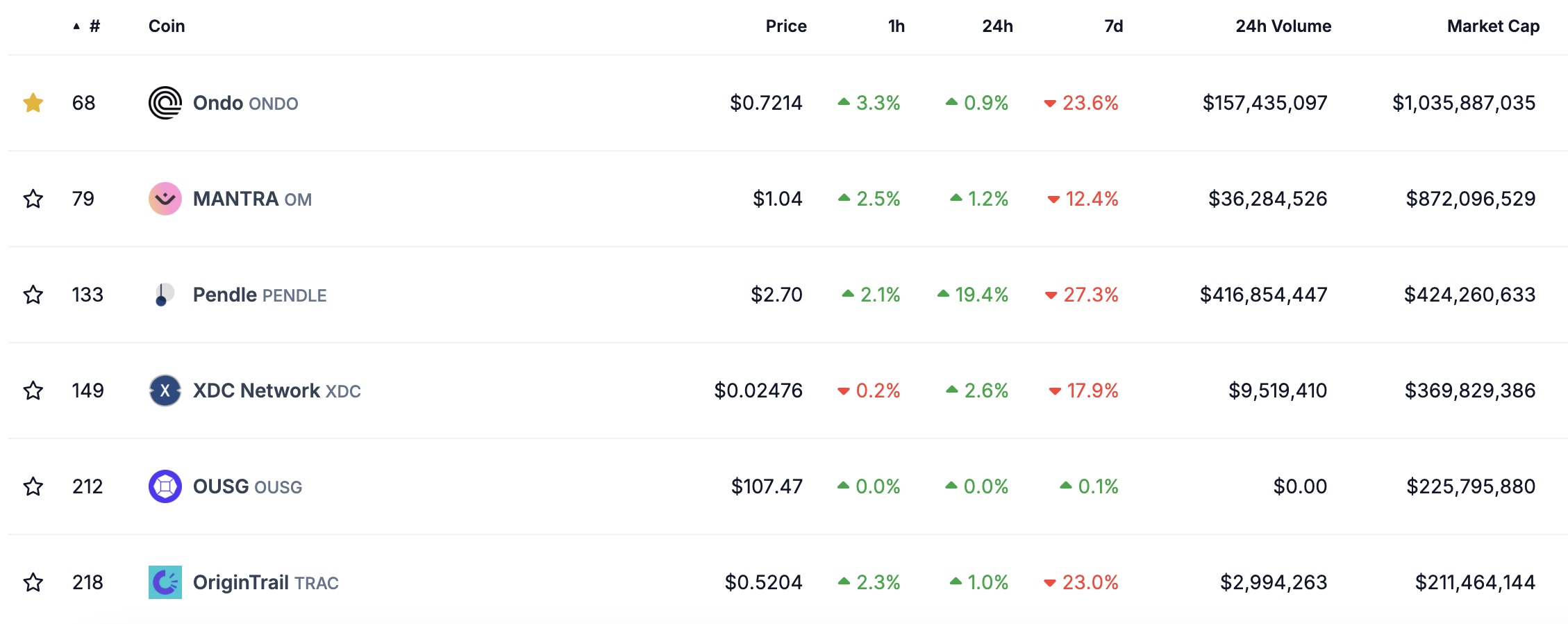Open the OriginTrail TRAC coin link
The width and height of the screenshot is (1568, 624).
(x=265, y=582)
